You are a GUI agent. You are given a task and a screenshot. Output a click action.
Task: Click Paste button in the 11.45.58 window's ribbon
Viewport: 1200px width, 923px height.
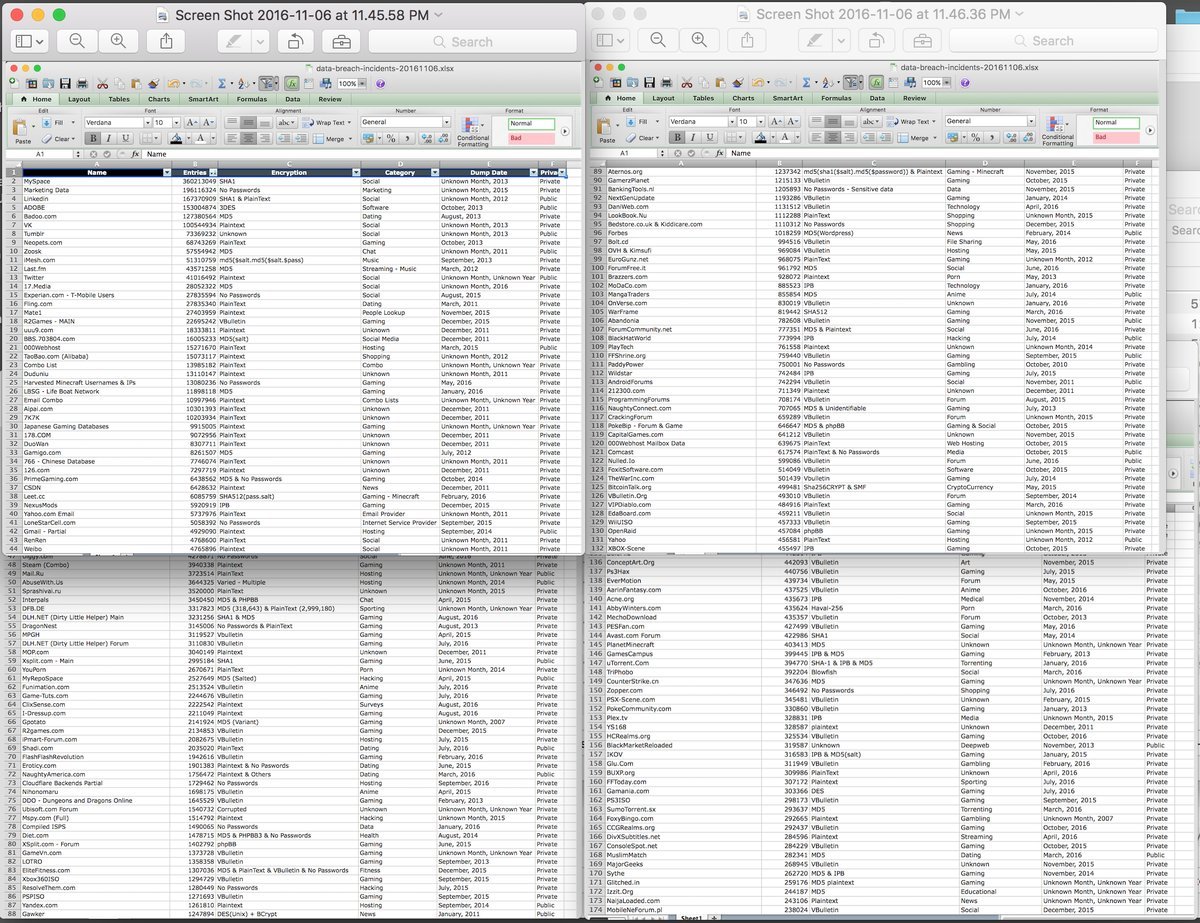tap(23, 131)
